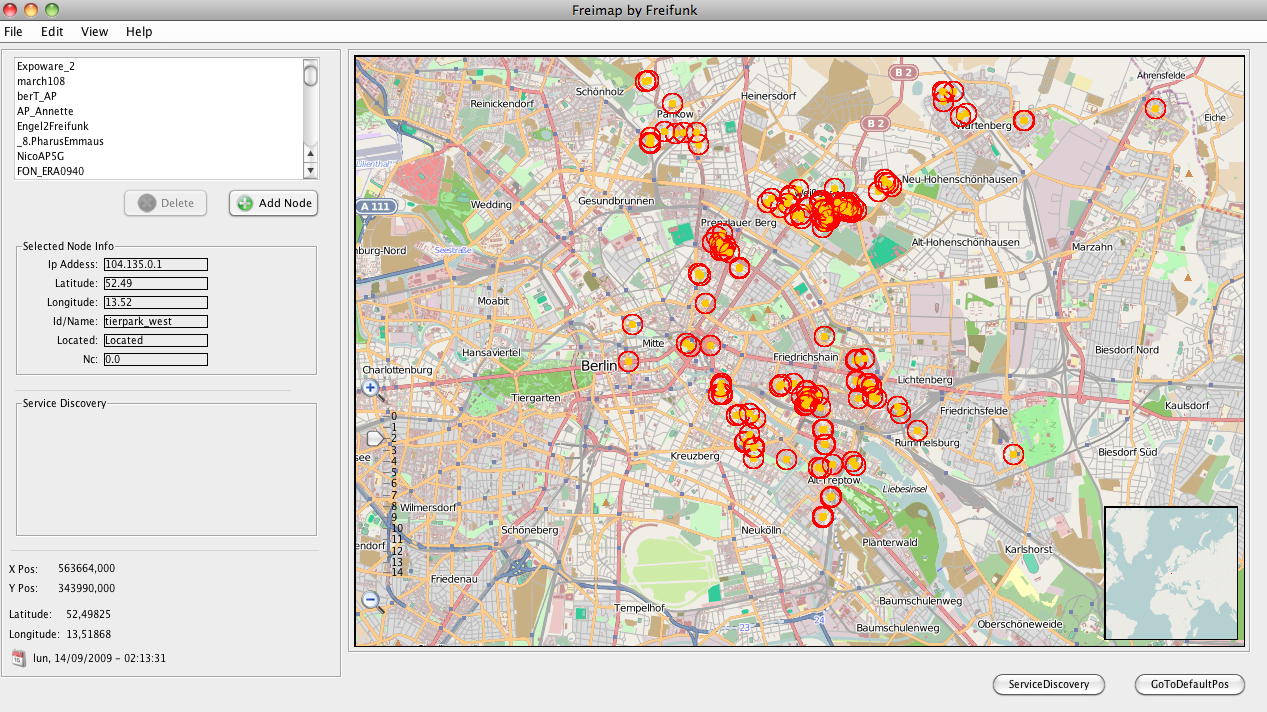The width and height of the screenshot is (1267, 712).
Task: Click the zoom in magnifier on map
Action: (x=371, y=388)
